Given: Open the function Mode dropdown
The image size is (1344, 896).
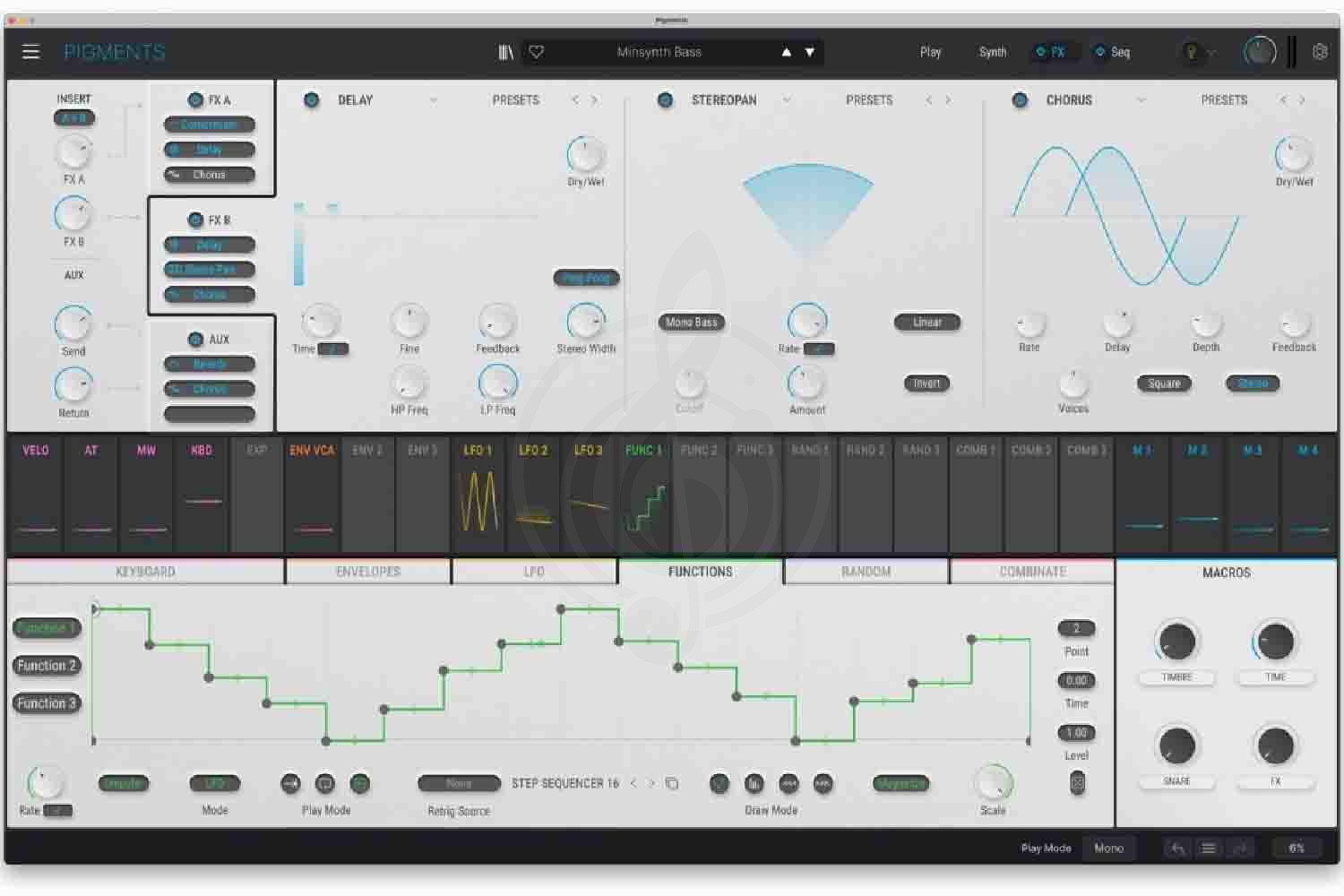Looking at the screenshot, I should 215,783.
